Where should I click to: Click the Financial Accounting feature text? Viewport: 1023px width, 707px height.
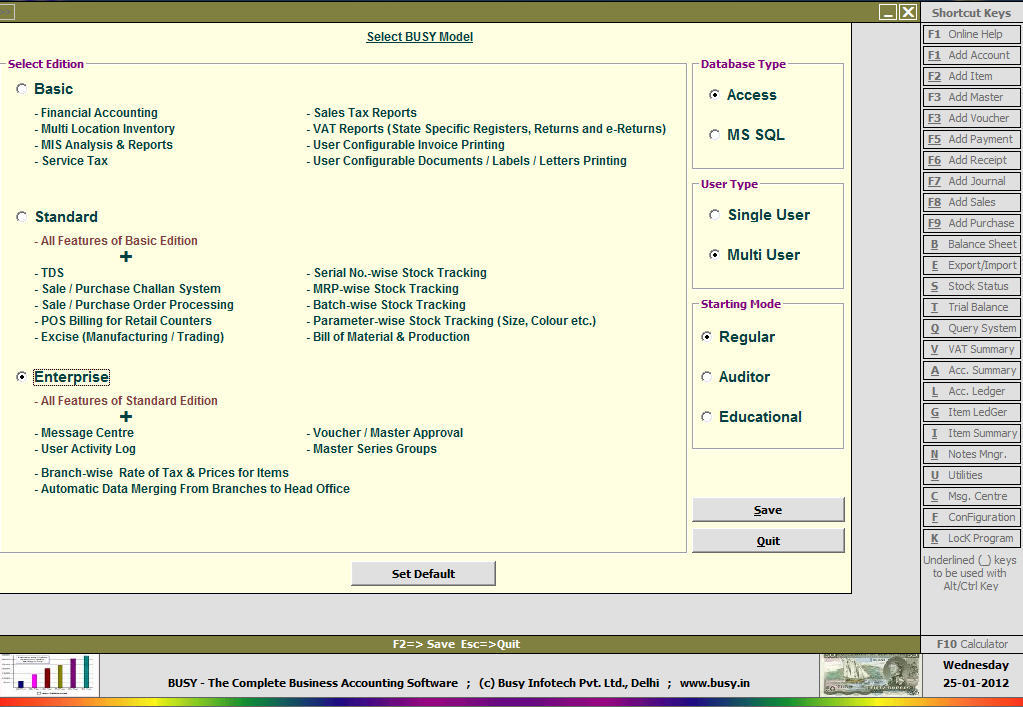click(x=99, y=113)
